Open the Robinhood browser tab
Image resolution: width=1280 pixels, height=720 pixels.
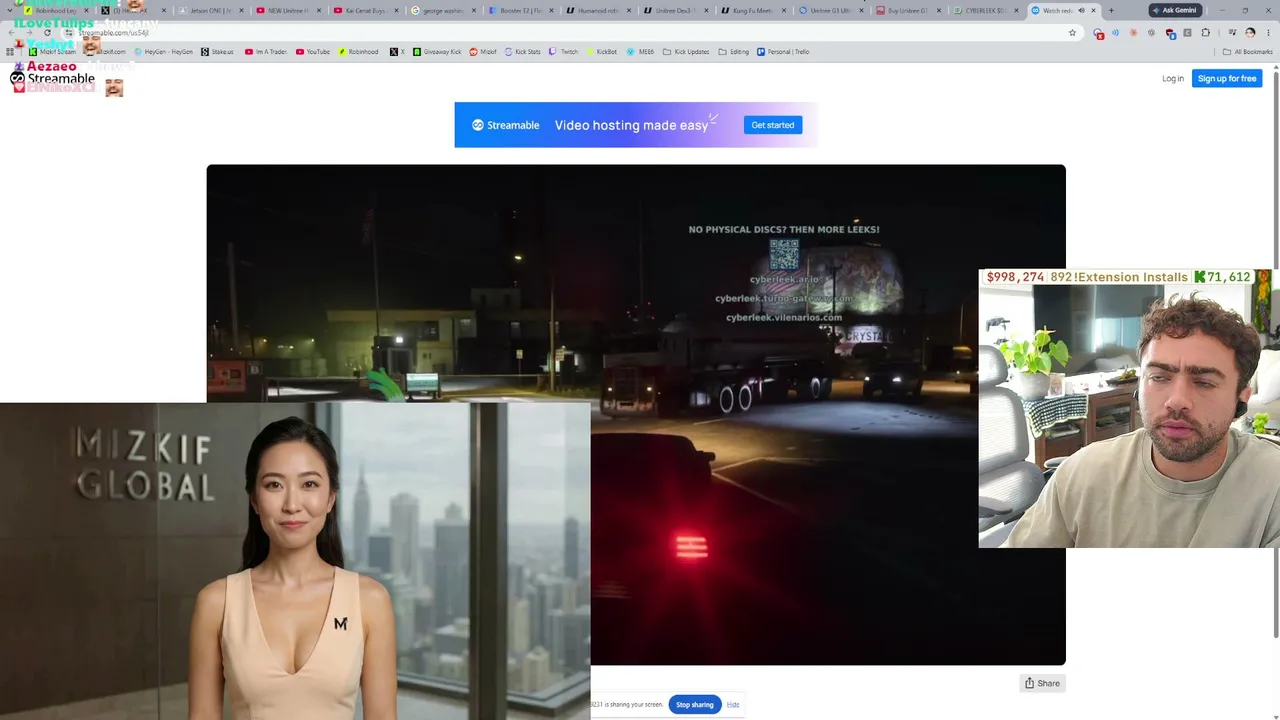55,11
